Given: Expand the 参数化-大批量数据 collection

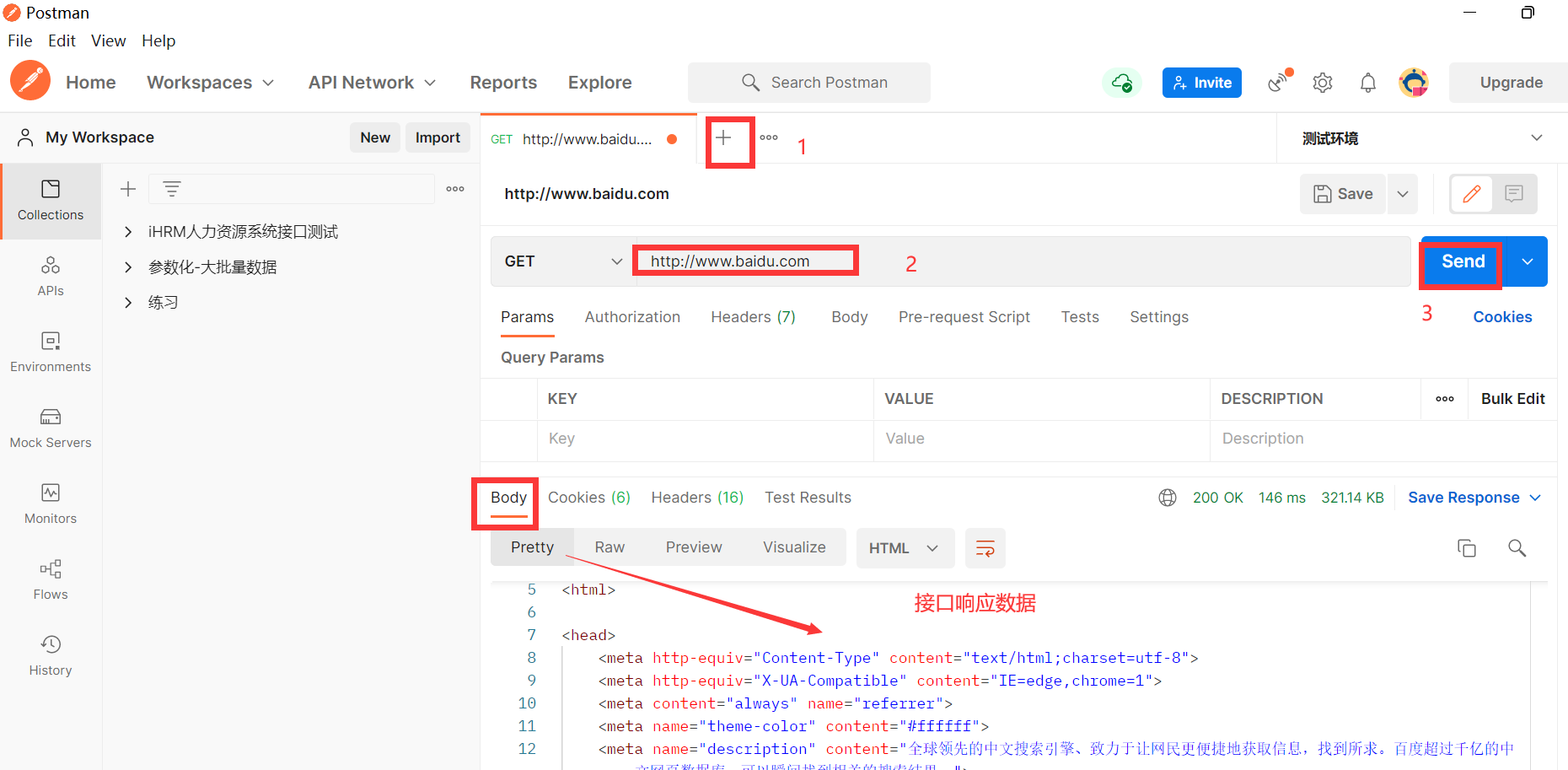Looking at the screenshot, I should click(128, 267).
